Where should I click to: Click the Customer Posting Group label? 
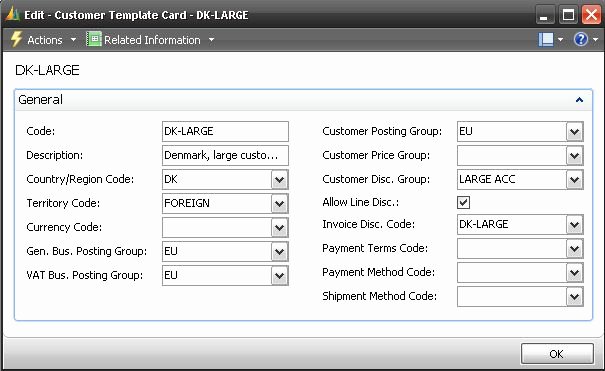[382, 131]
